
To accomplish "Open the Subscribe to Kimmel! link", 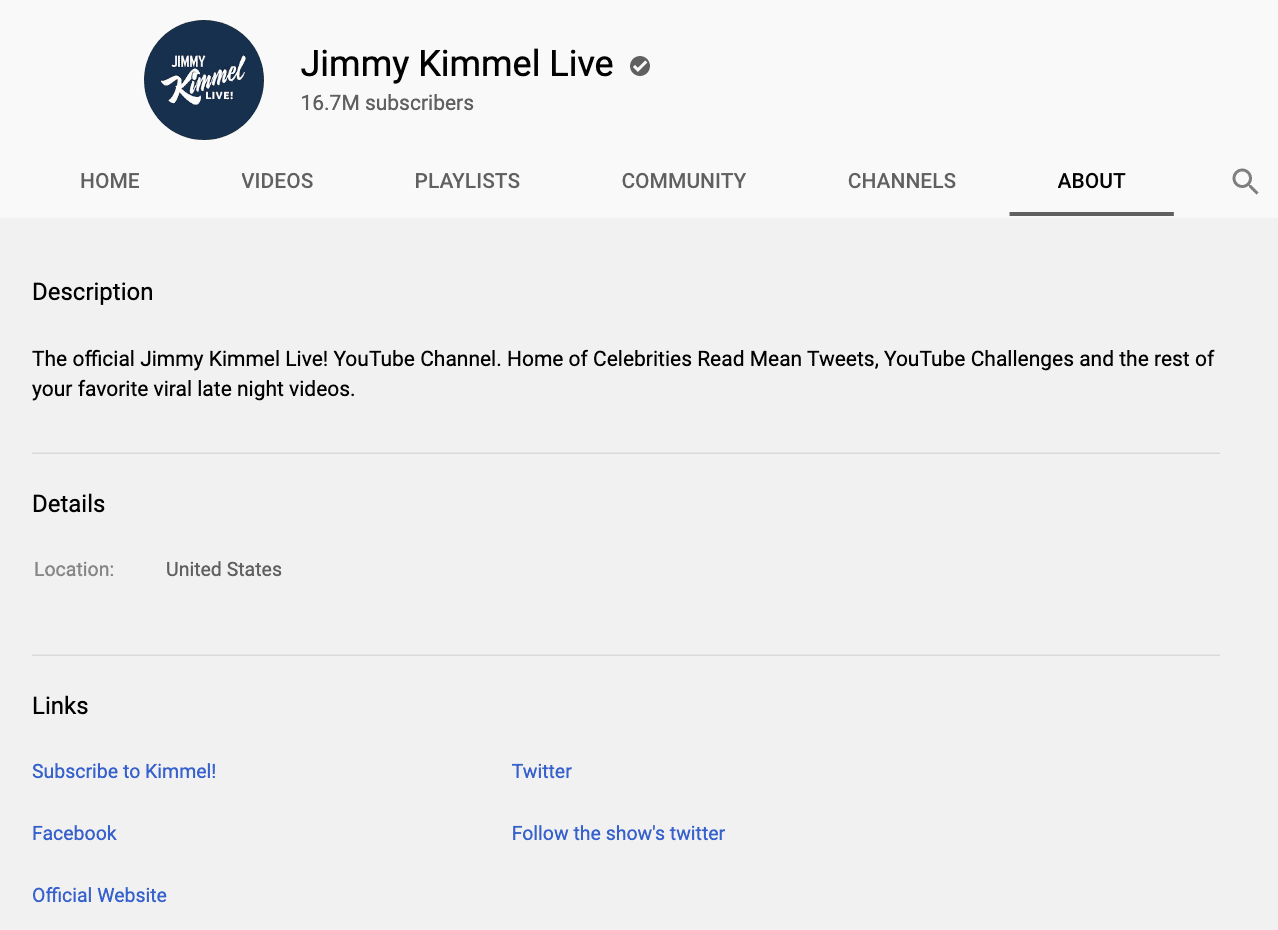I will (124, 771).
